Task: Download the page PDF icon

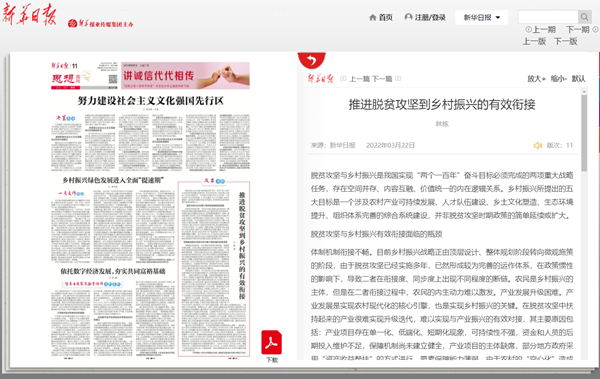Action: (272, 343)
